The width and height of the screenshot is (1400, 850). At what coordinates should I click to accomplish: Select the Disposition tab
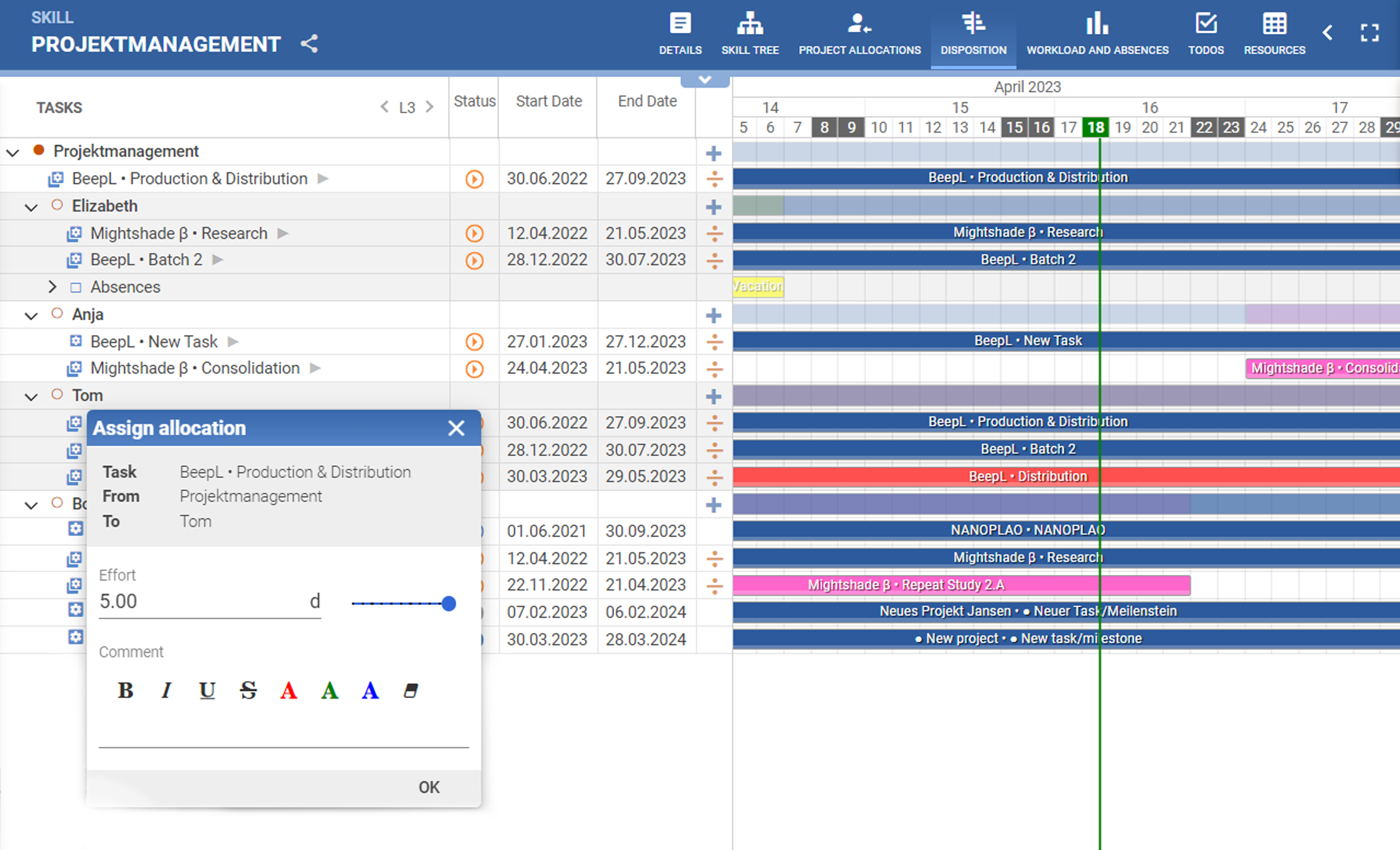coord(973,34)
